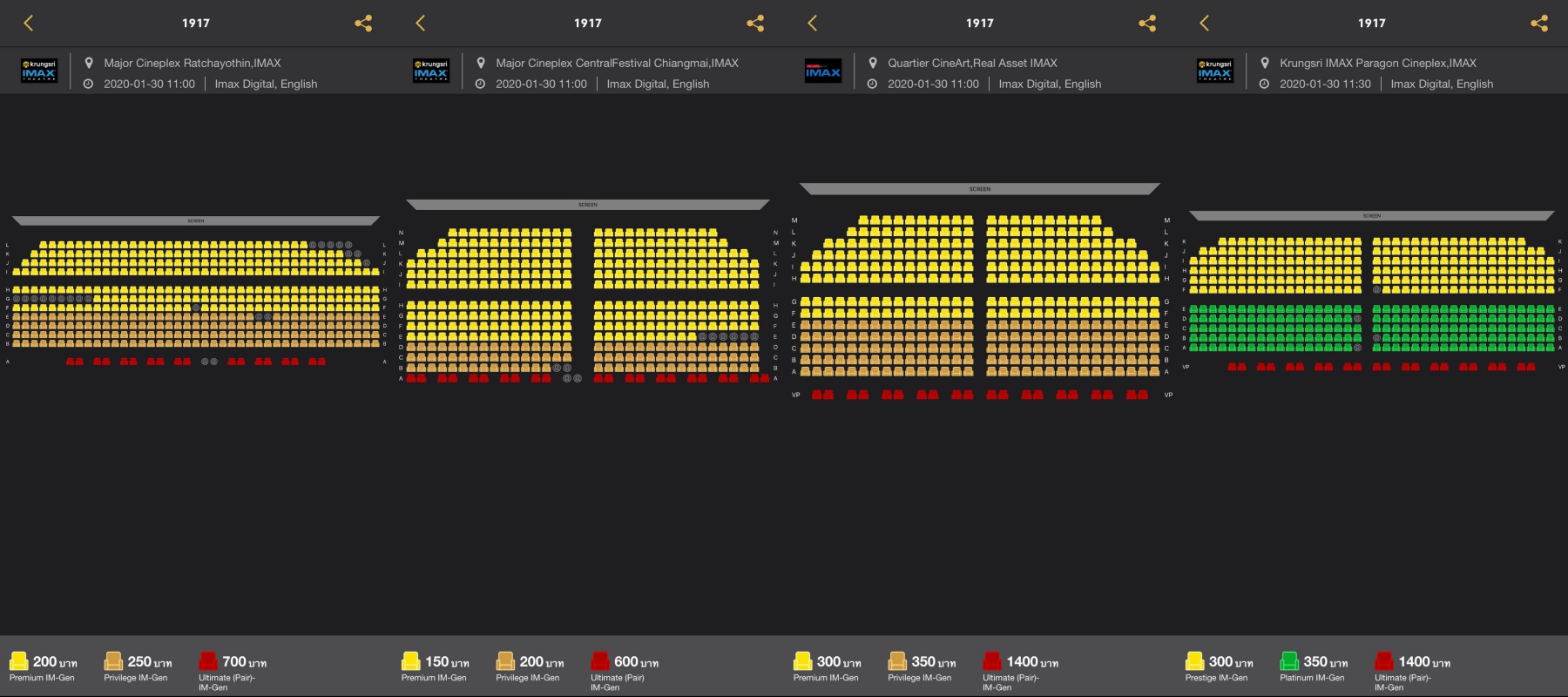The image size is (1568, 697).
Task: Go back from the Krungsri IMAX Paragon screen
Action: click(1204, 24)
